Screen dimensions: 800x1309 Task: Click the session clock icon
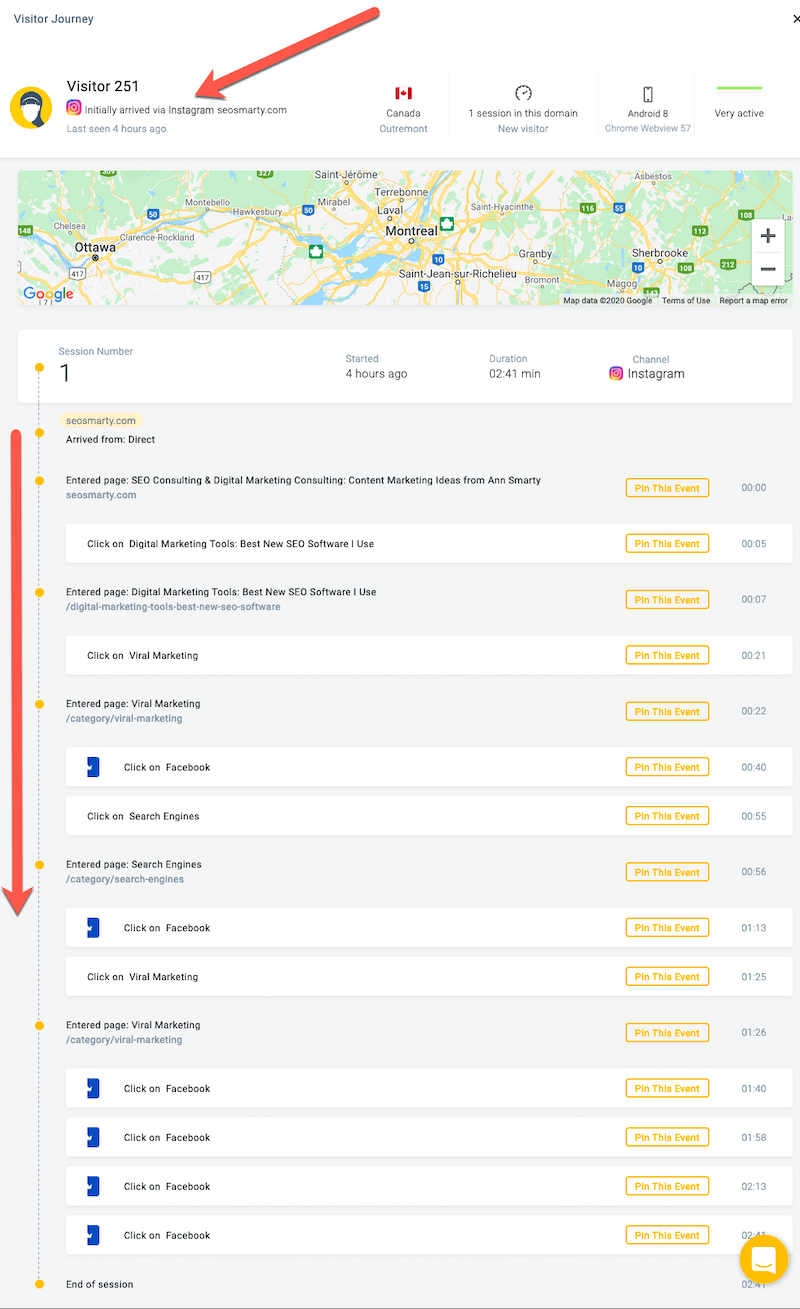click(523, 93)
